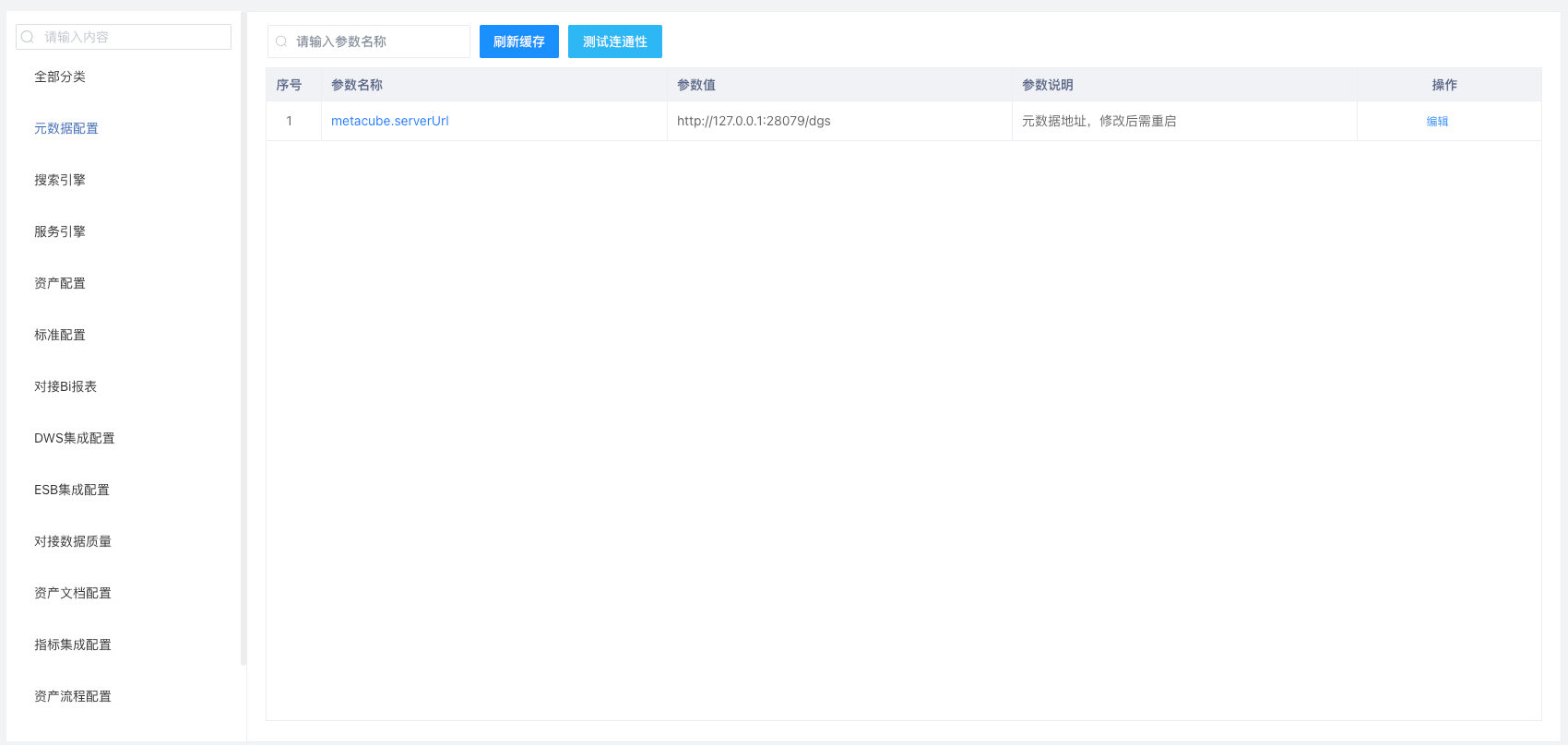Open 对接Bi报表 category
Screen dimensions: 1568x745
point(65,386)
